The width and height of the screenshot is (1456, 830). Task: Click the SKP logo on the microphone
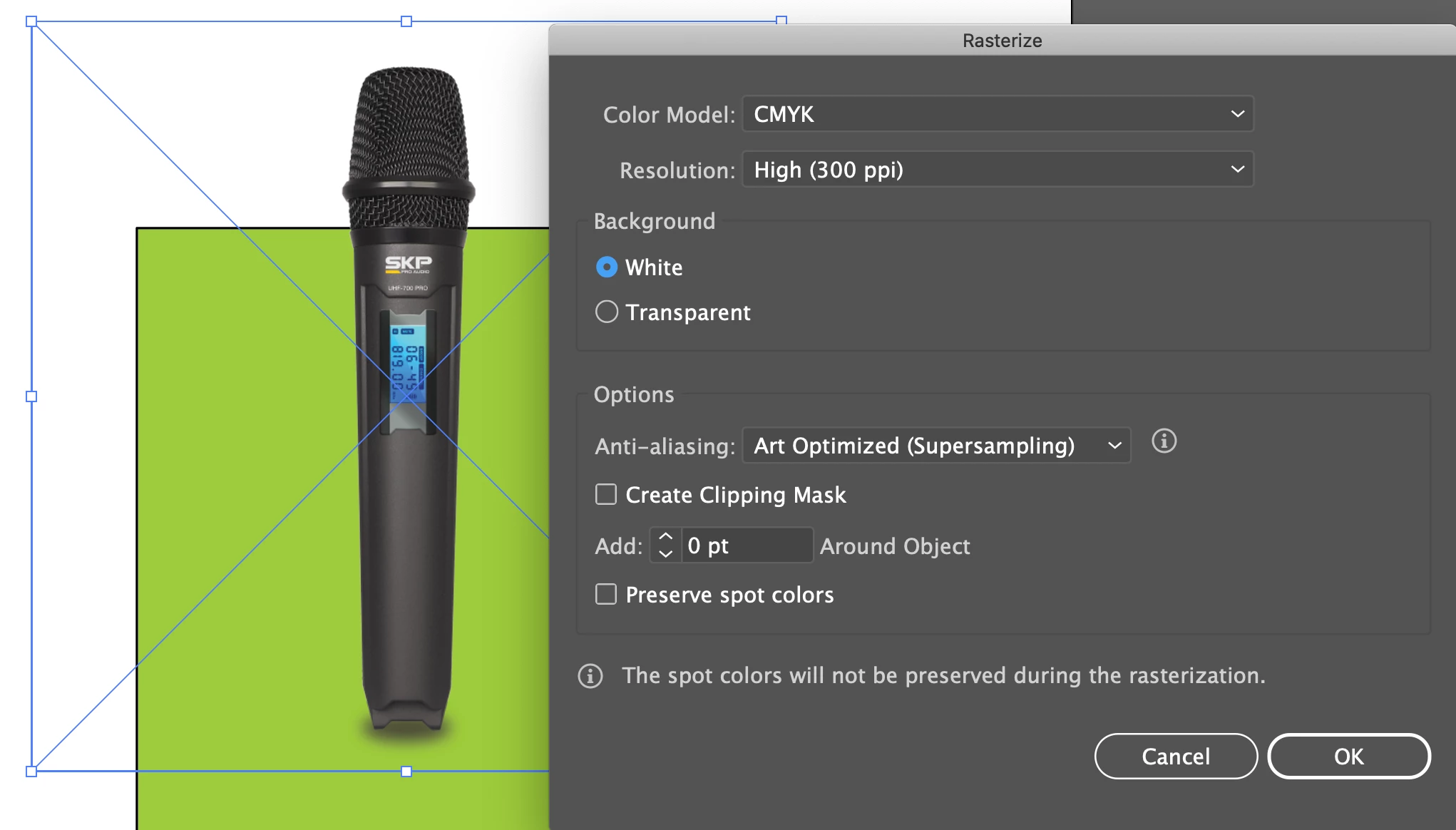click(408, 264)
